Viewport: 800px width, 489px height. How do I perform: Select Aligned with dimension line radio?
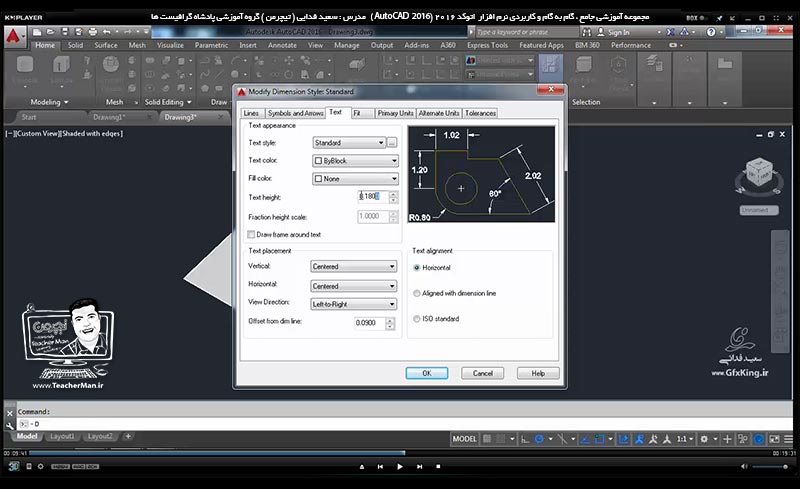click(417, 293)
